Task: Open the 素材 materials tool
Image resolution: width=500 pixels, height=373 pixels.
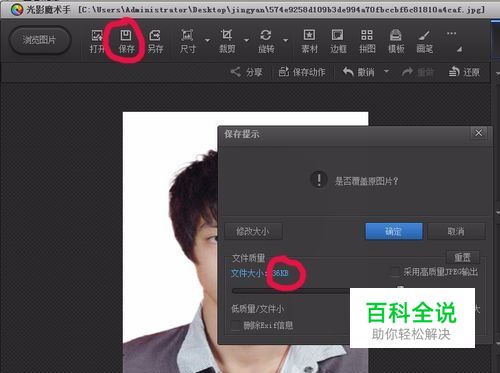Action: pos(309,41)
